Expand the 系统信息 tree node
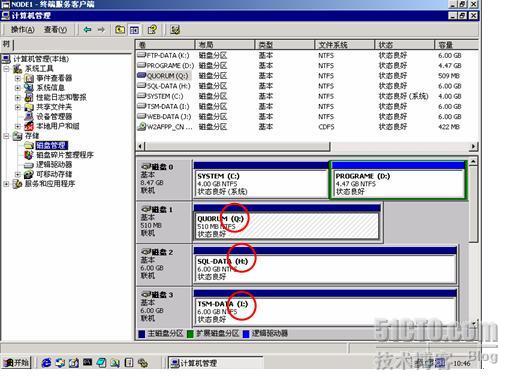 18,88
